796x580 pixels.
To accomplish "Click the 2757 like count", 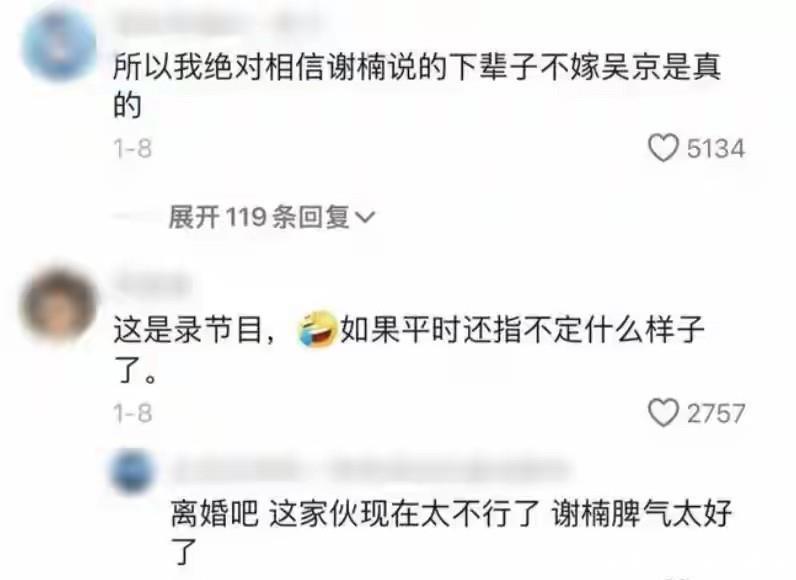I will pos(716,413).
